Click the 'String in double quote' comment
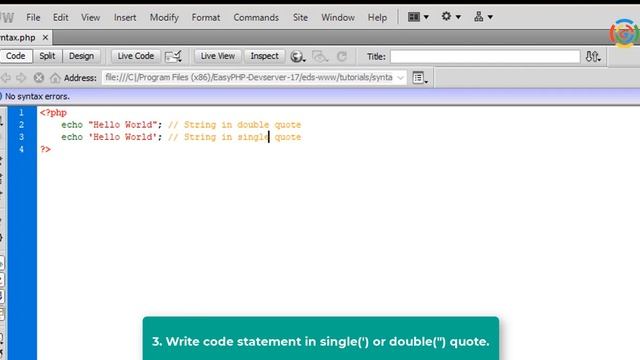Screen dimensions: 640x360 click(234, 124)
